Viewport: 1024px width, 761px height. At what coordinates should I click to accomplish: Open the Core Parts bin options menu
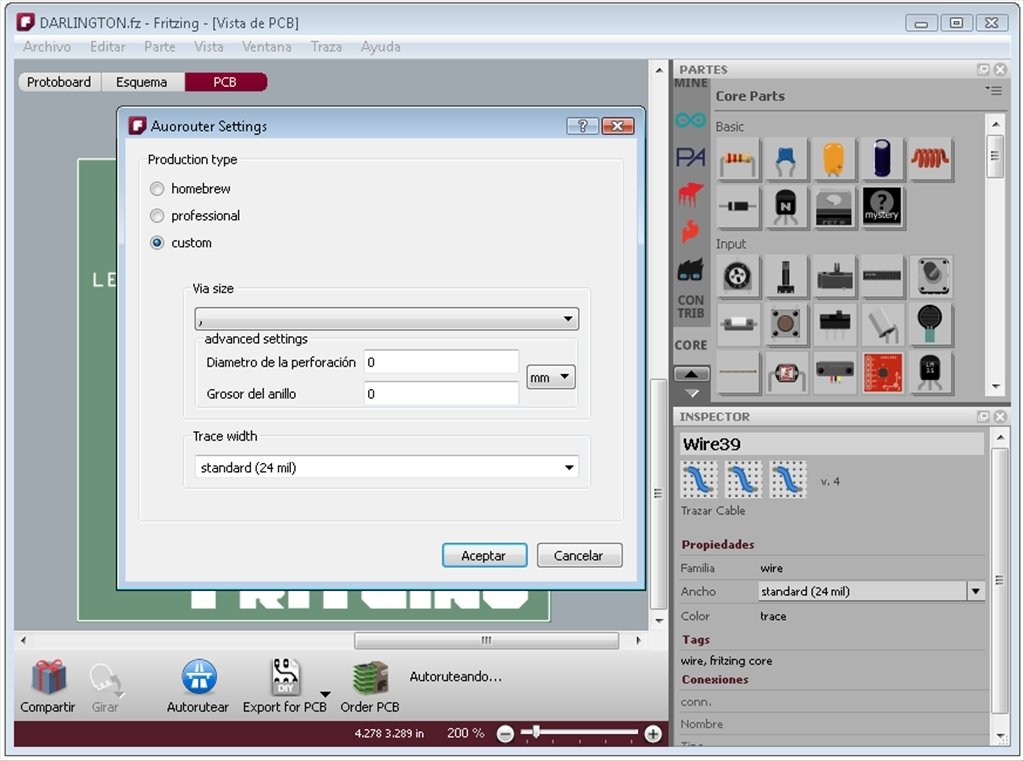click(993, 91)
